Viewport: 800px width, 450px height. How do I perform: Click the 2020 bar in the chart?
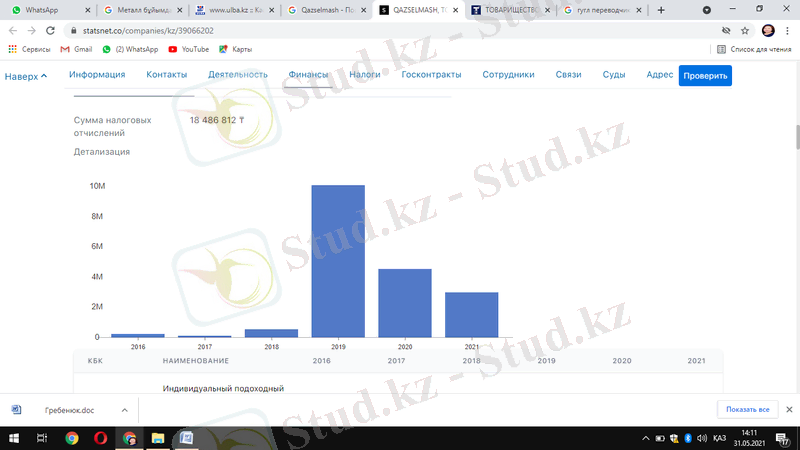[405, 303]
